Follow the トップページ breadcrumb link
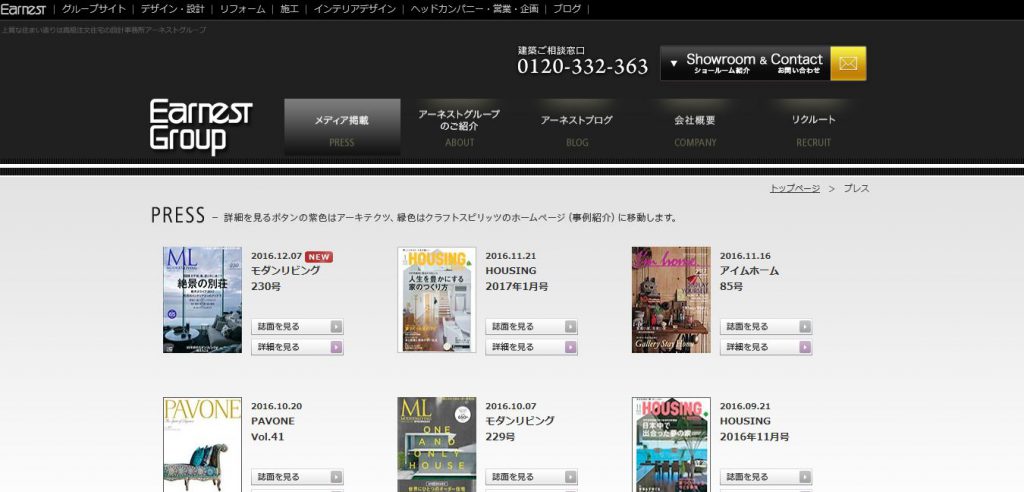The image size is (1024, 492). pyautogui.click(x=794, y=188)
